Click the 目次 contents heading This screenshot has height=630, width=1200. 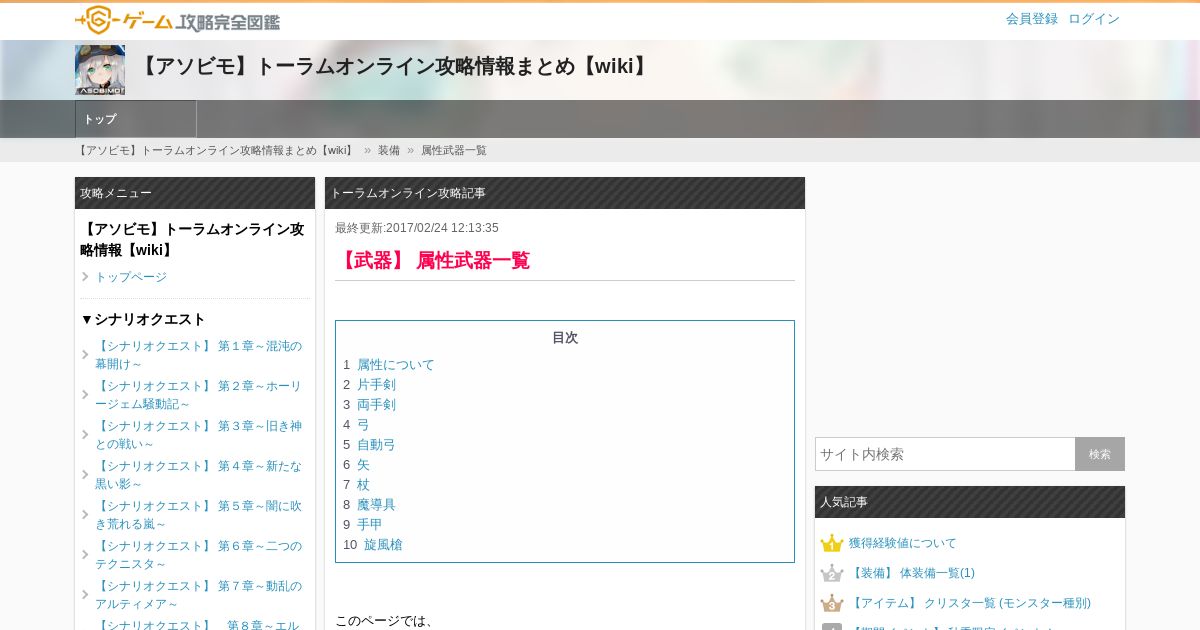[565, 338]
